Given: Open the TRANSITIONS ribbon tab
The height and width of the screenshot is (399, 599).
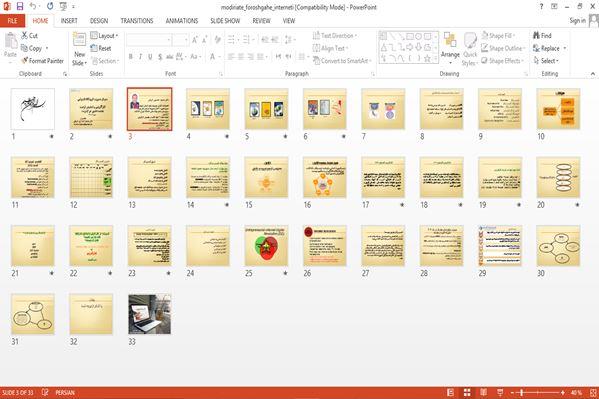Looking at the screenshot, I should coord(137,21).
